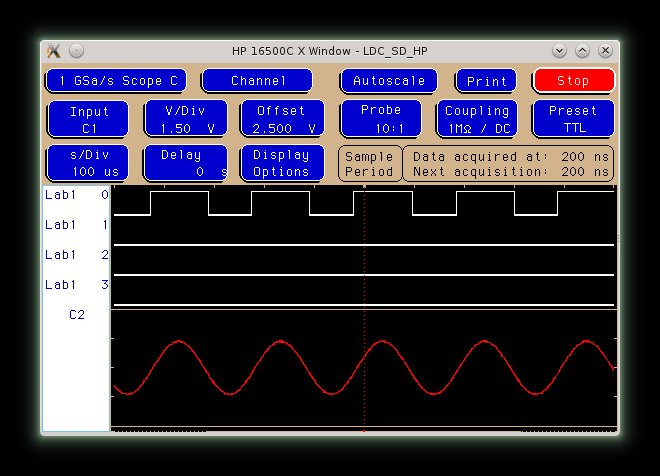Screen dimensions: 660x476
Task: Click the Print button
Action: pos(486,81)
